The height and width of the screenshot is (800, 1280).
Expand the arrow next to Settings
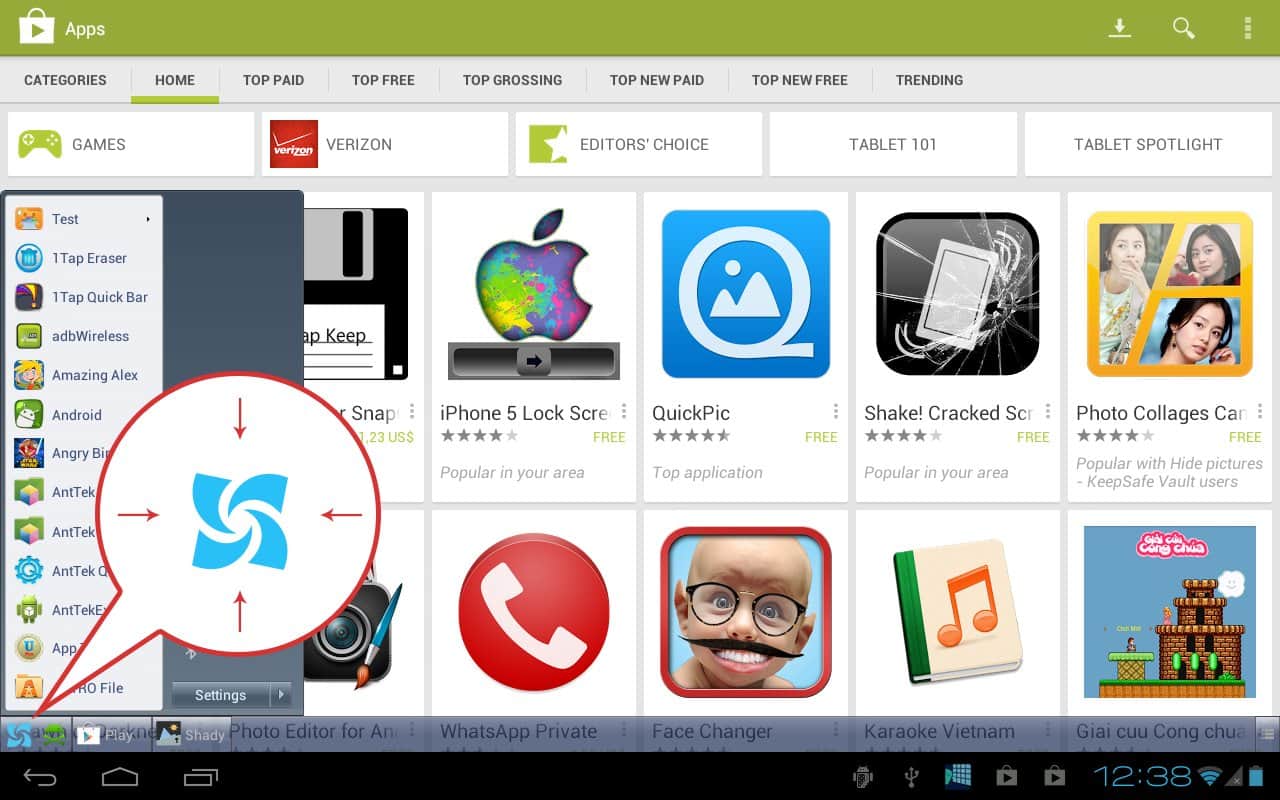282,694
